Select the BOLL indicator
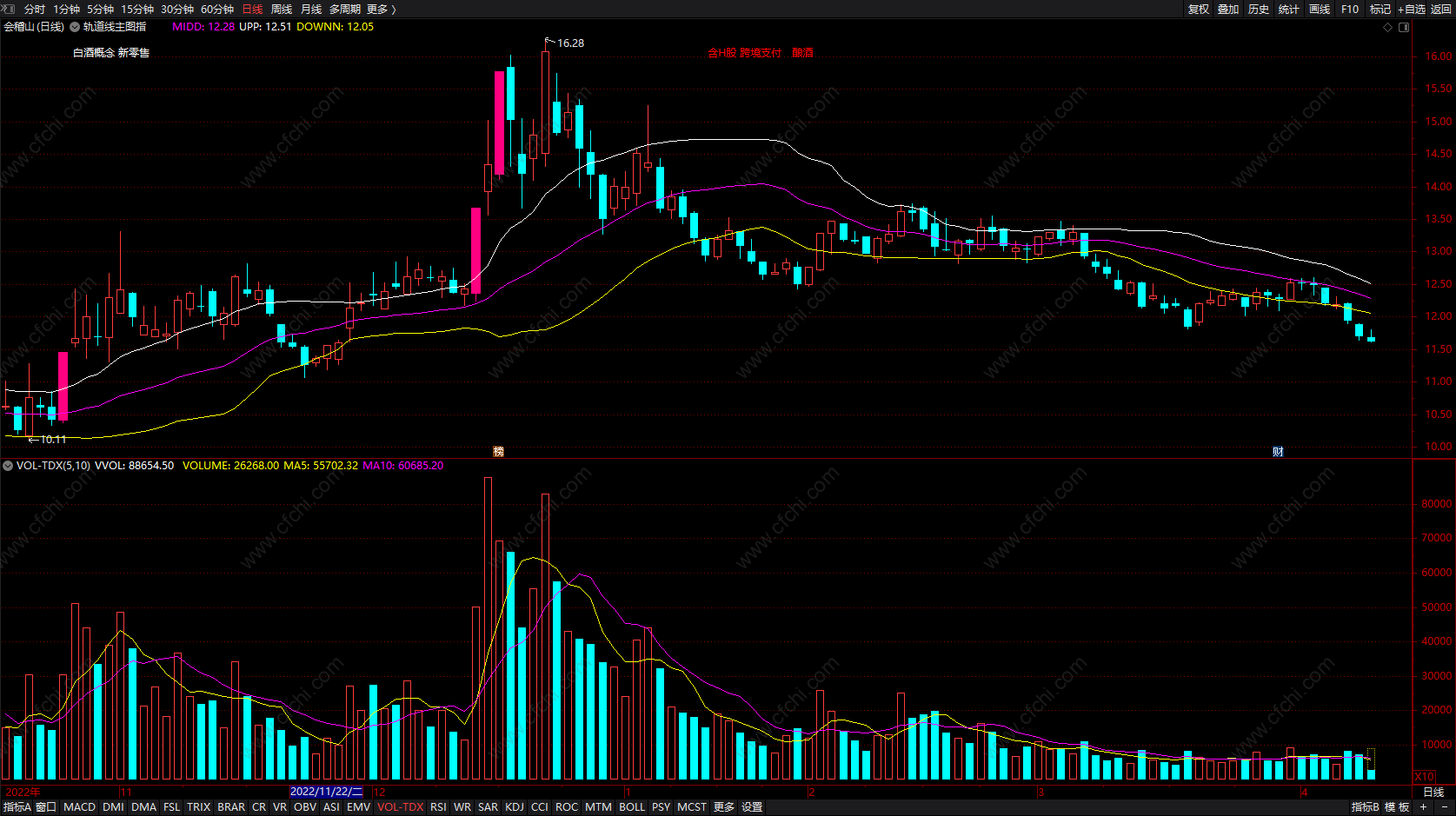 click(632, 807)
